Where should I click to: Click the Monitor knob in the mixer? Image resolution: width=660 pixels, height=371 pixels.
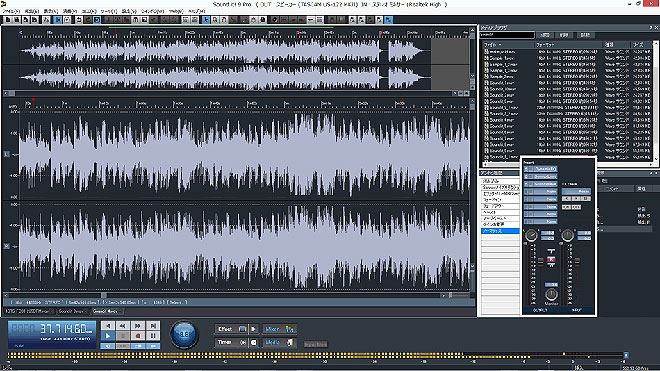pos(551,294)
